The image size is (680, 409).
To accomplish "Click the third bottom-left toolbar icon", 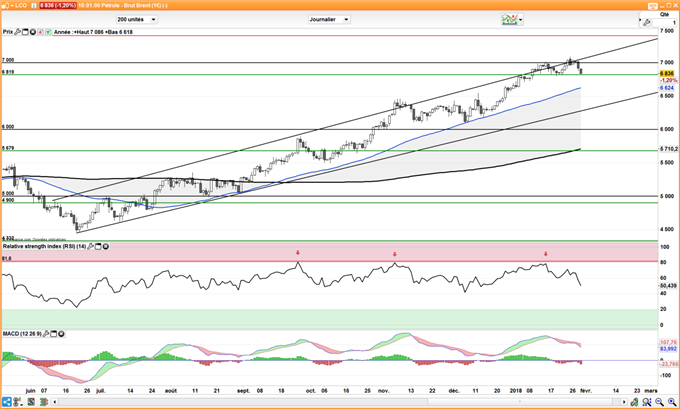I will tap(31, 402).
